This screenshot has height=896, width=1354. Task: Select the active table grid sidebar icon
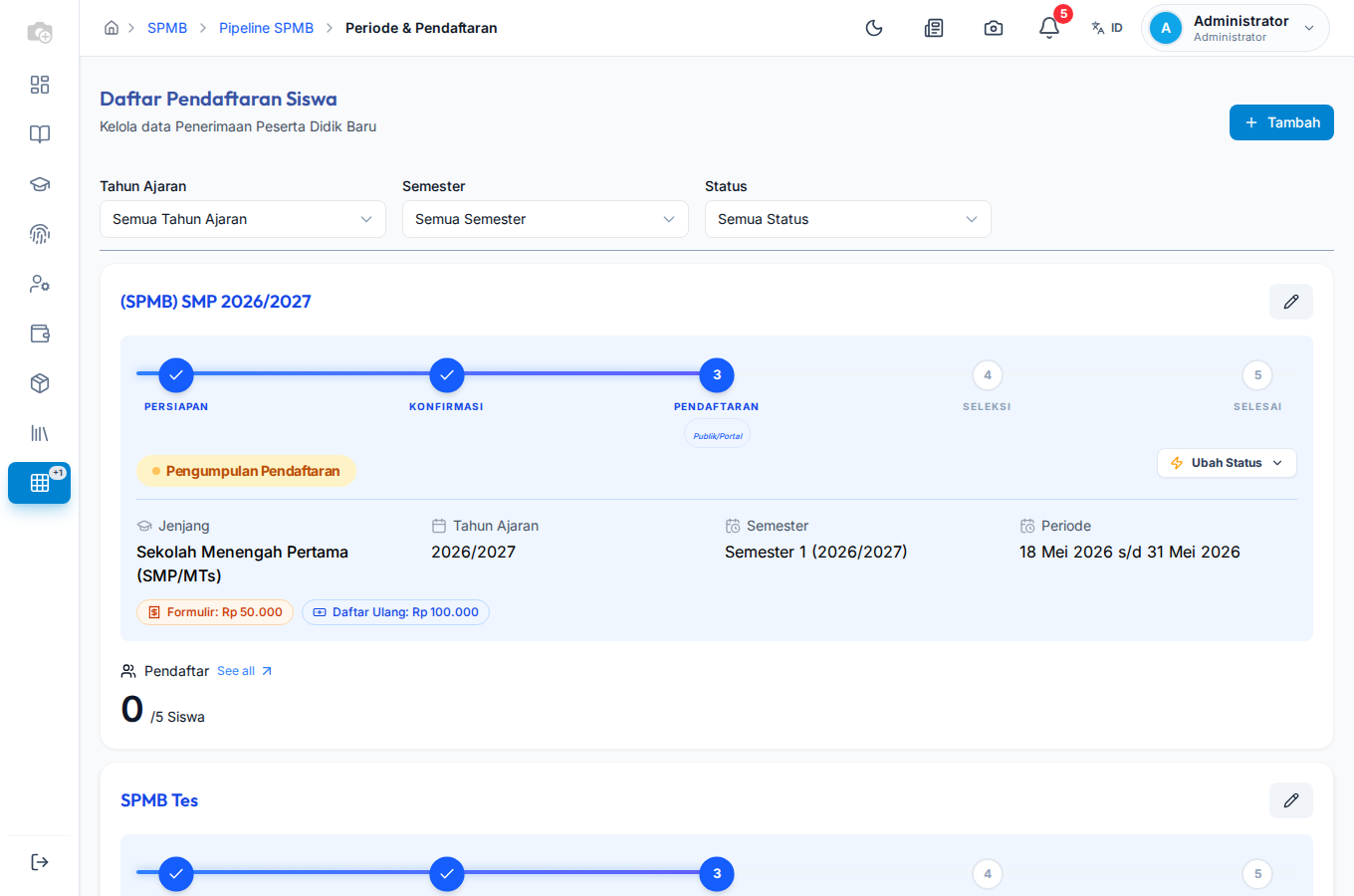click(40, 483)
